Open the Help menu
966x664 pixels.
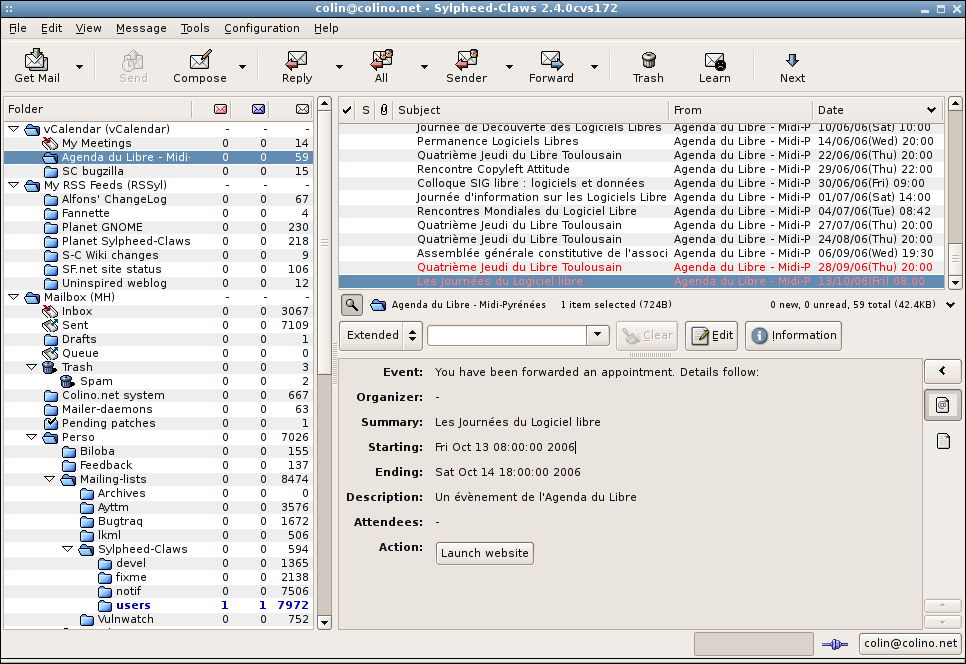point(326,28)
